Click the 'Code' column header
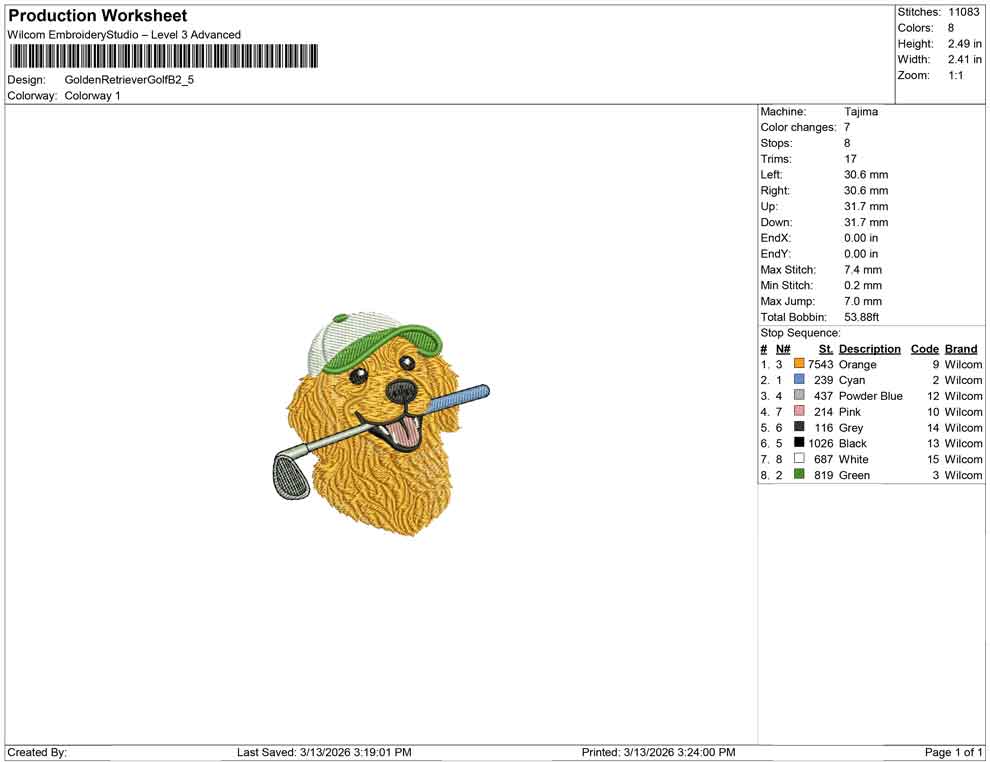The width and height of the screenshot is (990, 762). tap(924, 349)
